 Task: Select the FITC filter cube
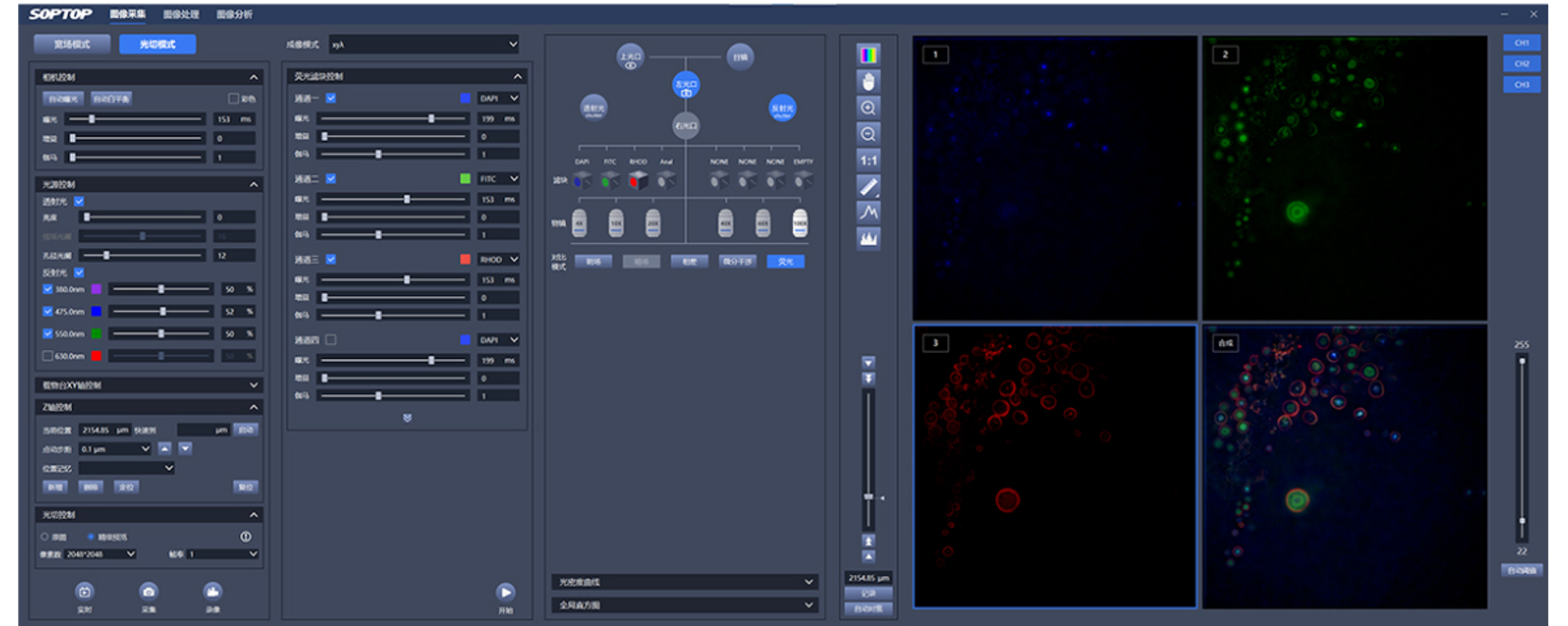click(x=611, y=180)
